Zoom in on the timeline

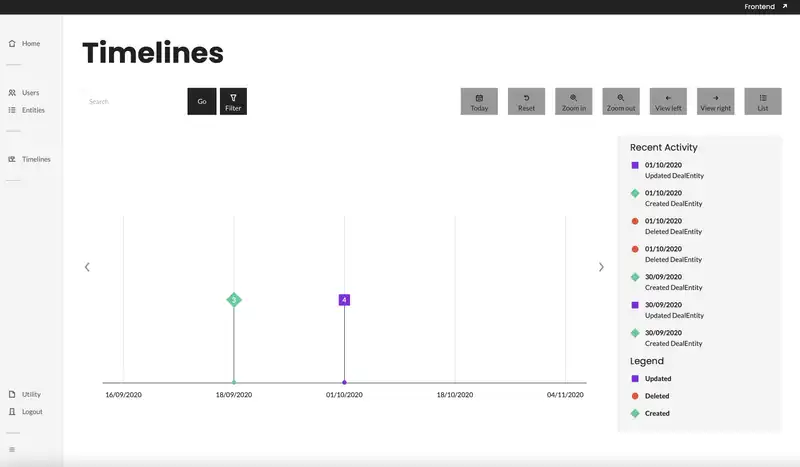click(574, 101)
